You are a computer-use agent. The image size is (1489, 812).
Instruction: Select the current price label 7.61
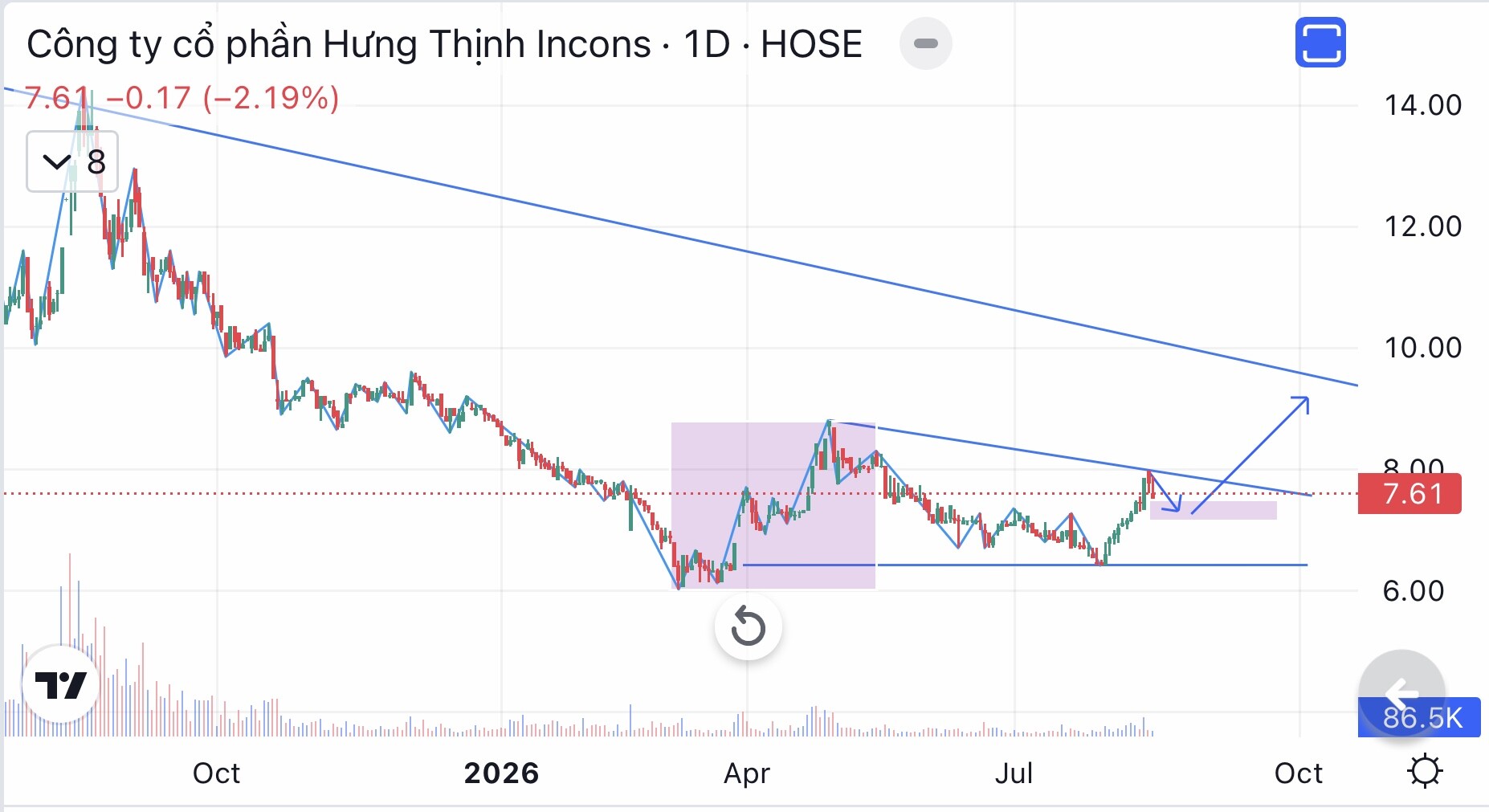[x=1409, y=494]
